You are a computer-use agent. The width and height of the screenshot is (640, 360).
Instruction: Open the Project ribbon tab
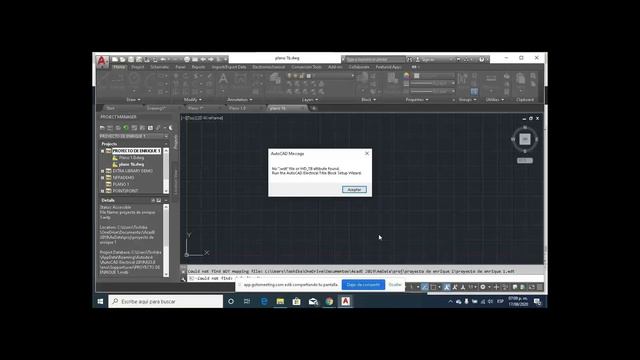click(x=138, y=67)
